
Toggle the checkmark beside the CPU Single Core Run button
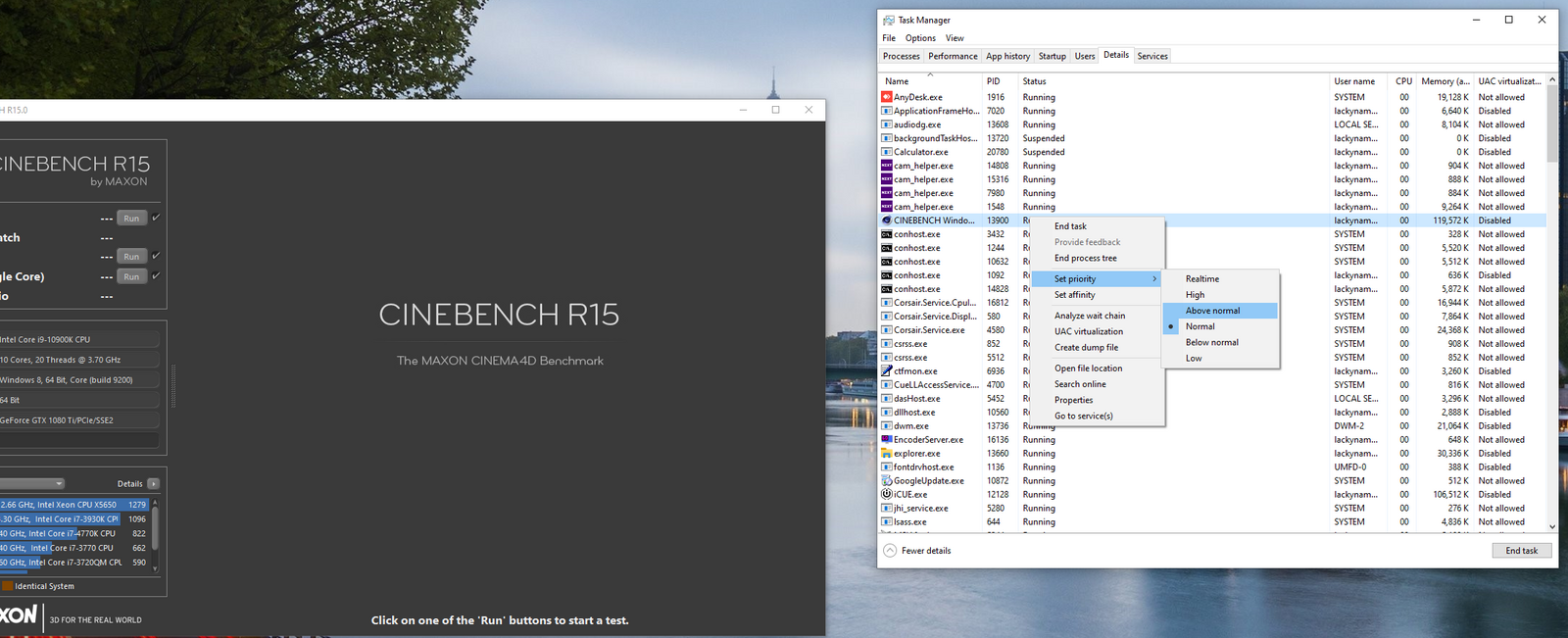(156, 276)
